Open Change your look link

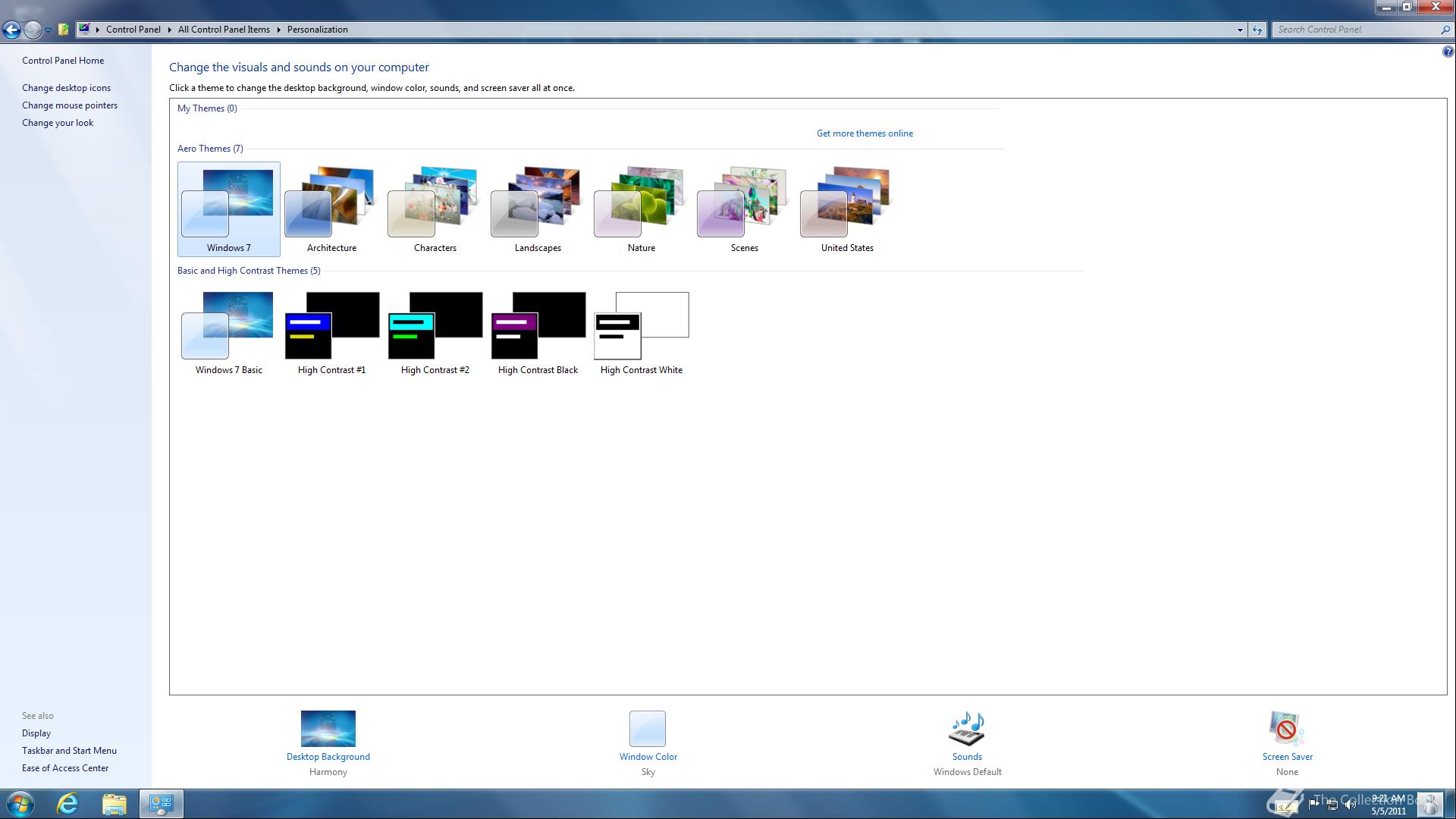pyautogui.click(x=58, y=123)
